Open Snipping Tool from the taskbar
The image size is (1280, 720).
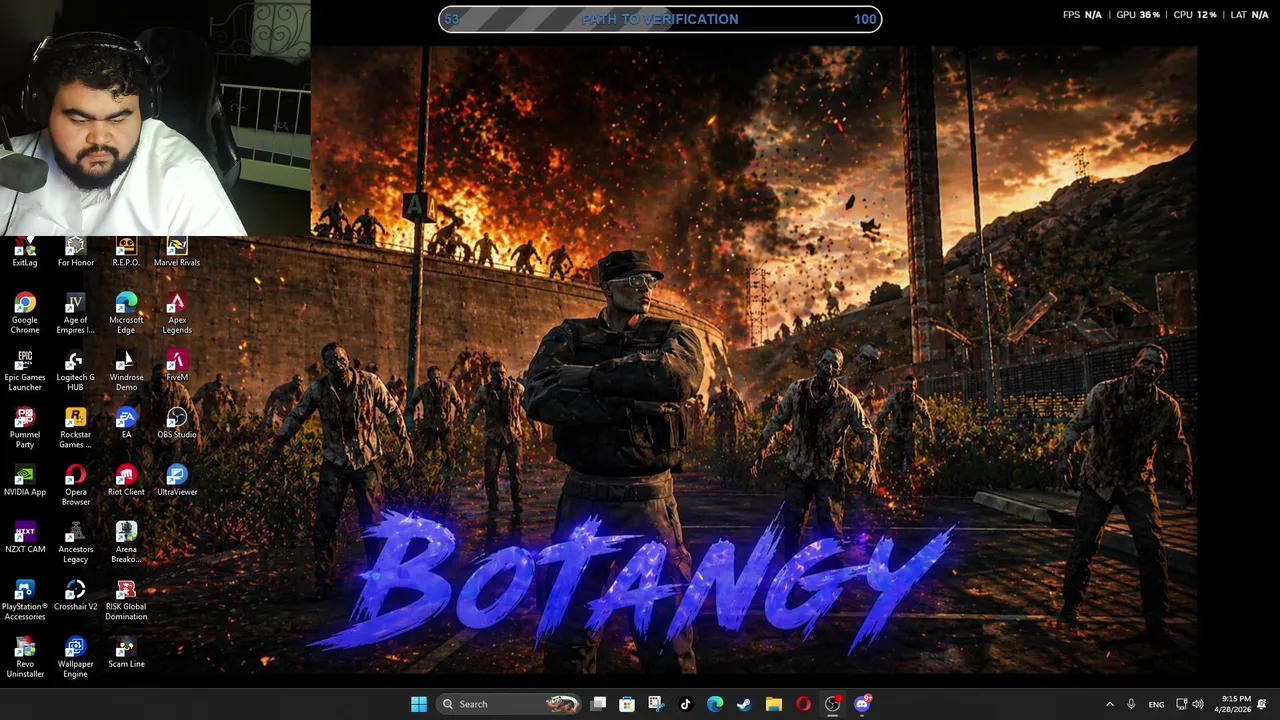coord(655,704)
